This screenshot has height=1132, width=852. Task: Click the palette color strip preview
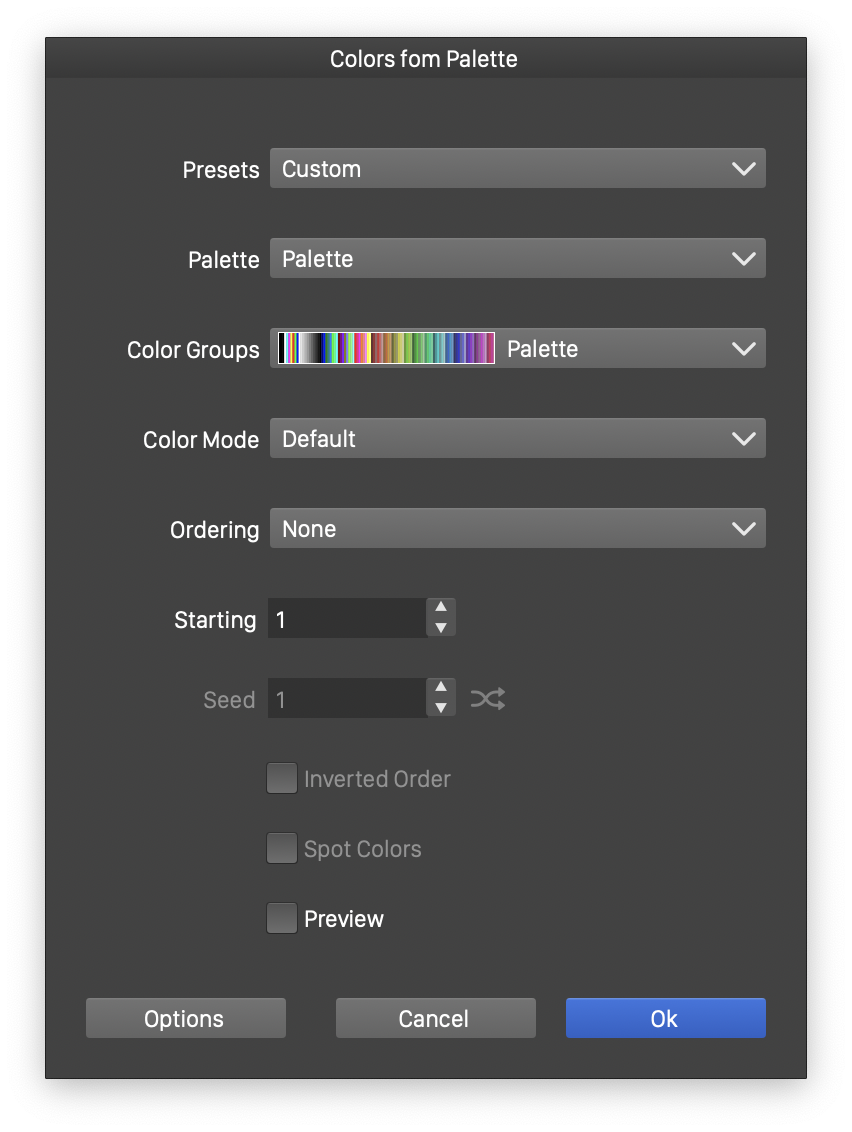pos(386,348)
